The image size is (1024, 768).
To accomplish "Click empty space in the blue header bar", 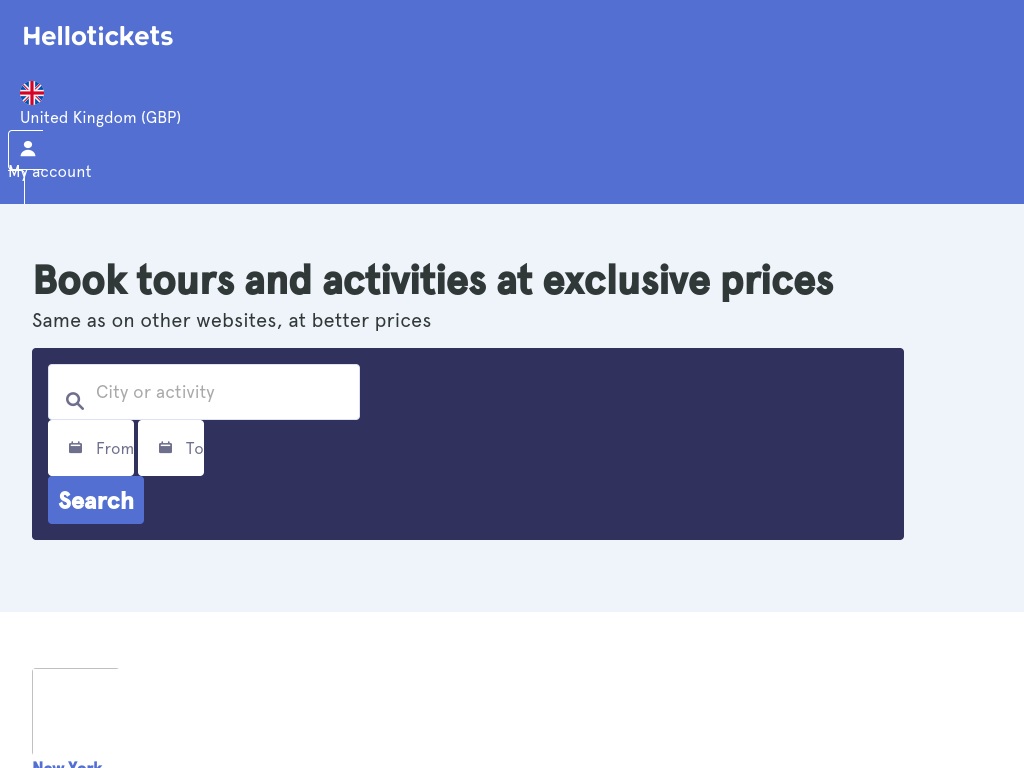I will pyautogui.click(x=600, y=100).
